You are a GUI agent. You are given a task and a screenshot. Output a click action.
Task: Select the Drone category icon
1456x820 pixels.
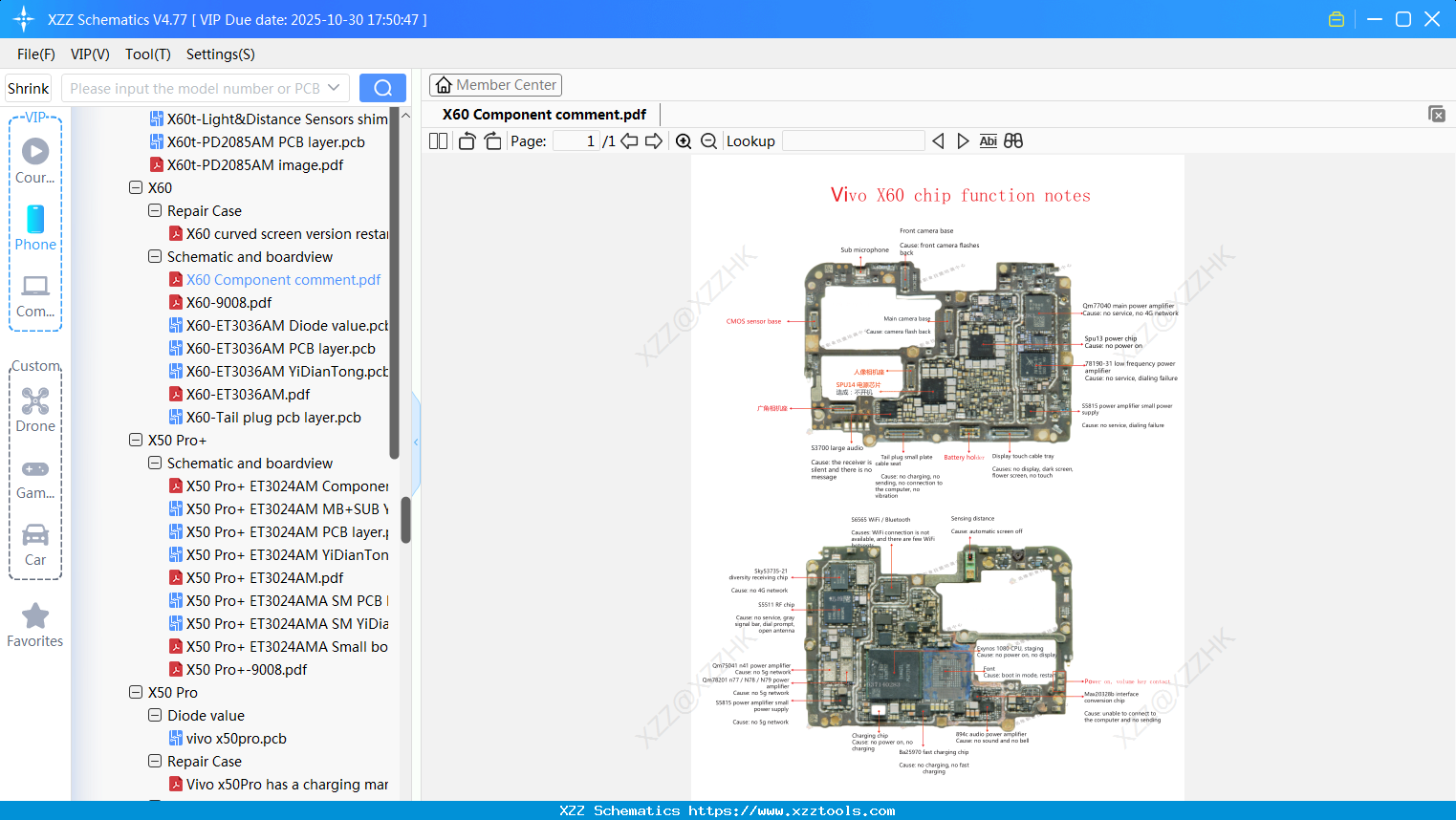35,401
